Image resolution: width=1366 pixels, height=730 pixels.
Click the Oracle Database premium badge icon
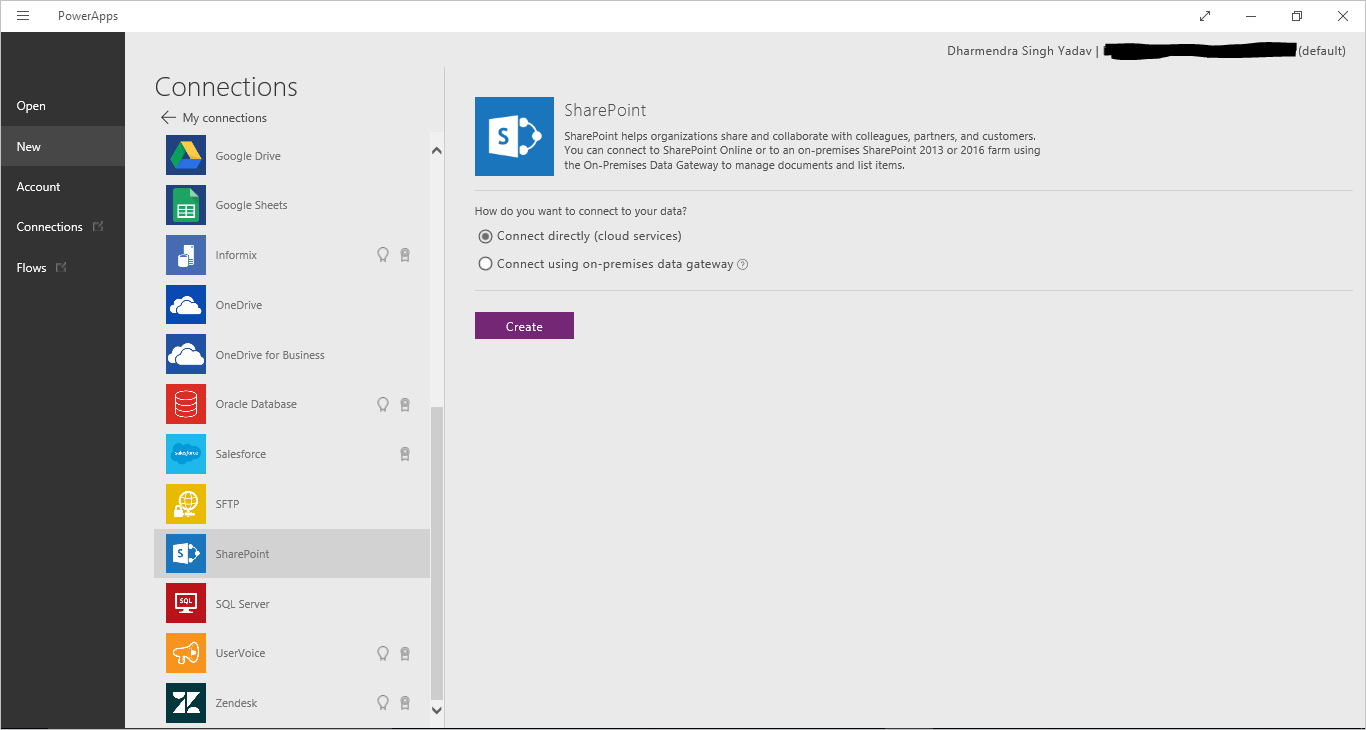(405, 404)
